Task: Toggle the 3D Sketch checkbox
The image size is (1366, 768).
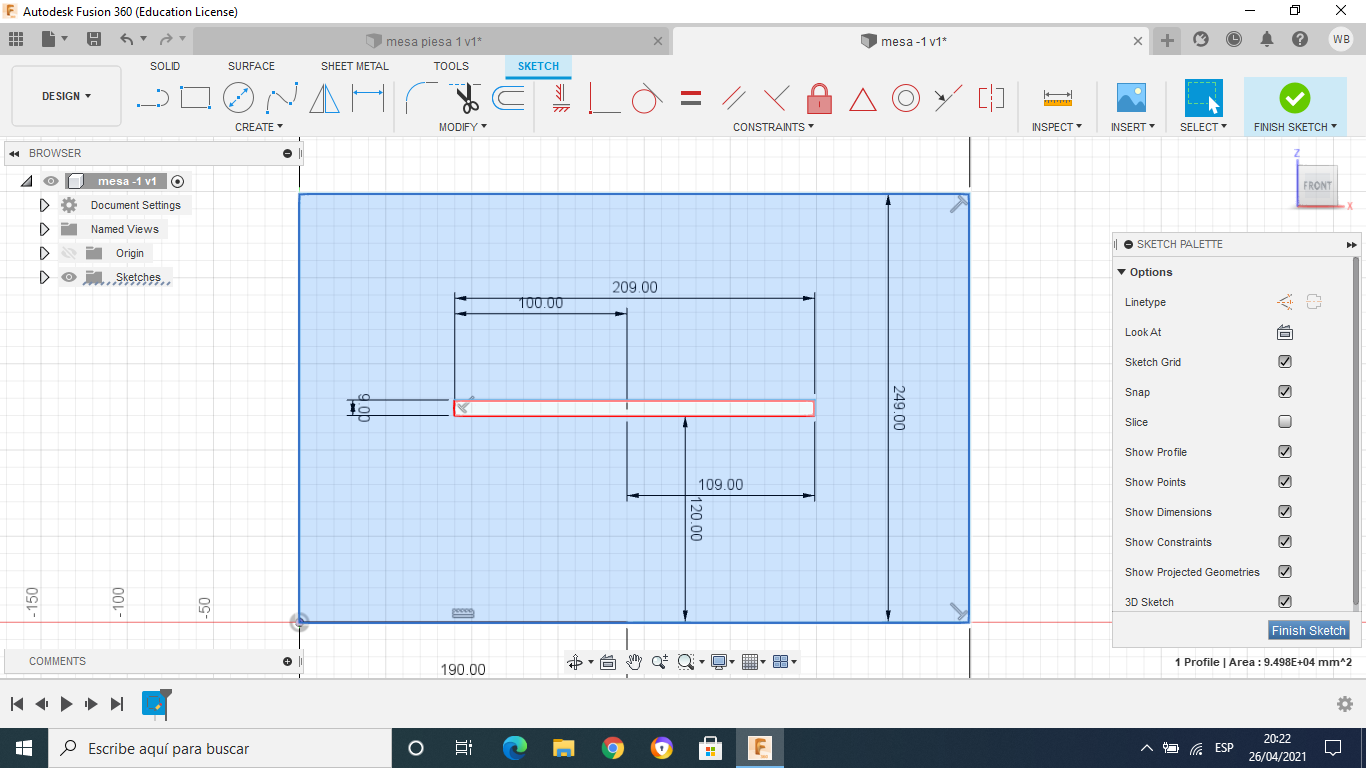Action: pos(1285,602)
